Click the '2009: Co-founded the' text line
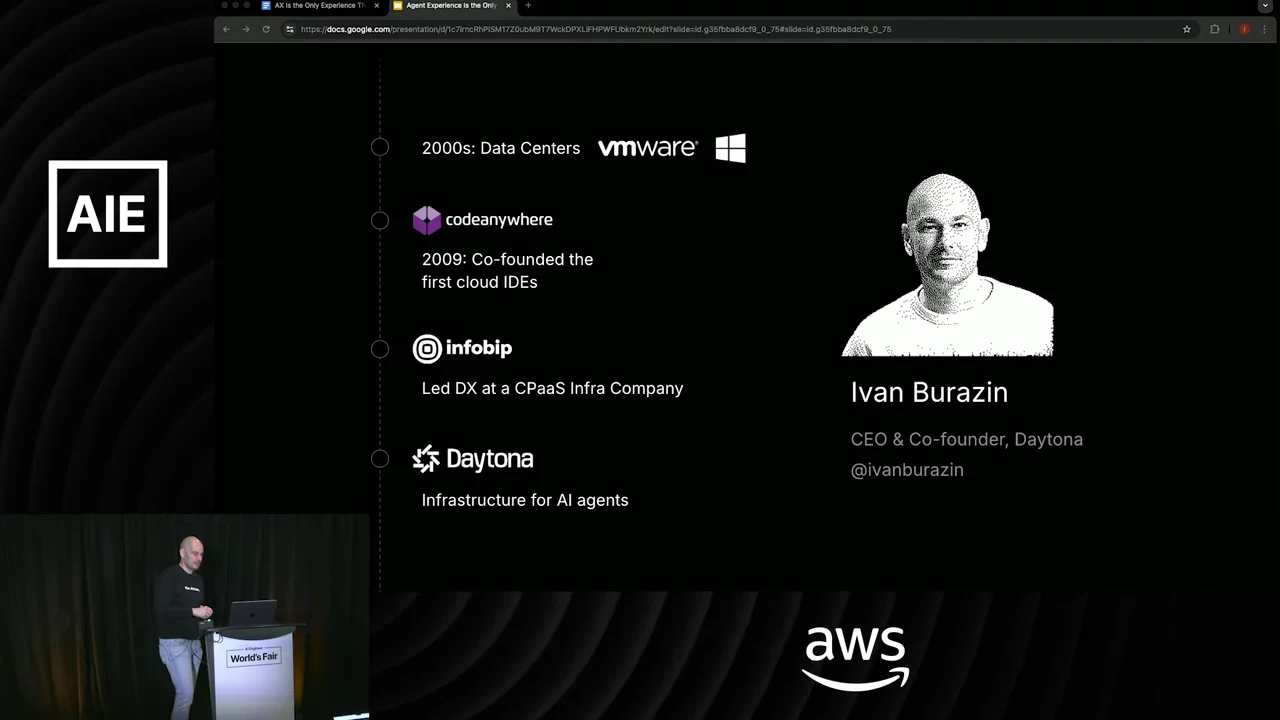 tap(507, 259)
